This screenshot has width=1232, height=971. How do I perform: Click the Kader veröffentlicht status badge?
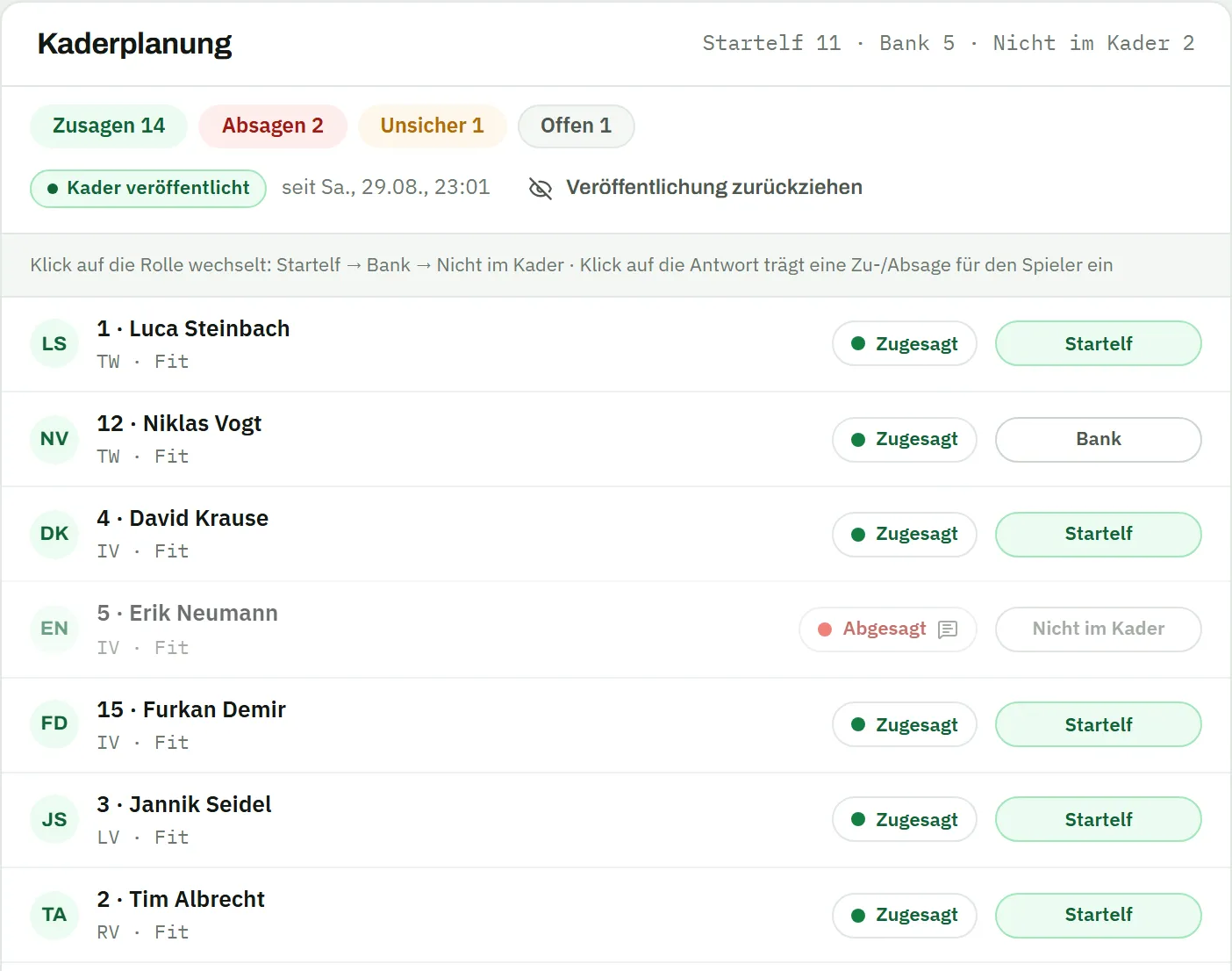click(148, 188)
